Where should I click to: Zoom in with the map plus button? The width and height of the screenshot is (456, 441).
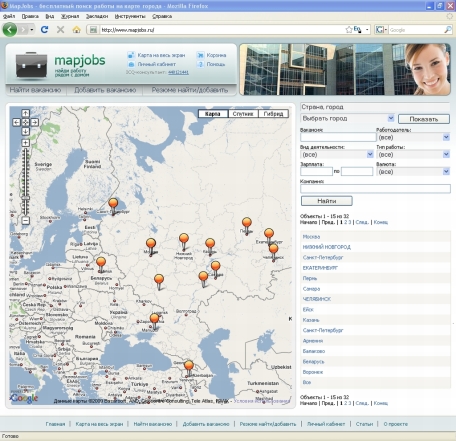[x=26, y=143]
